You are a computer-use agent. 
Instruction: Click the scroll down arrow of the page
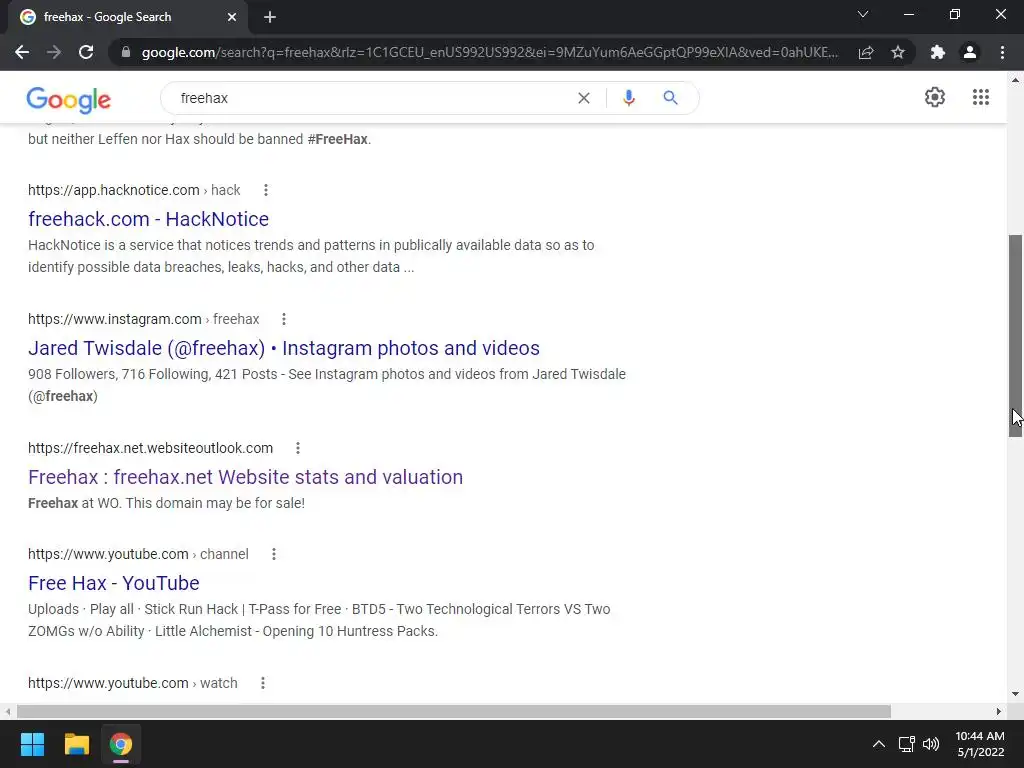[x=1016, y=694]
